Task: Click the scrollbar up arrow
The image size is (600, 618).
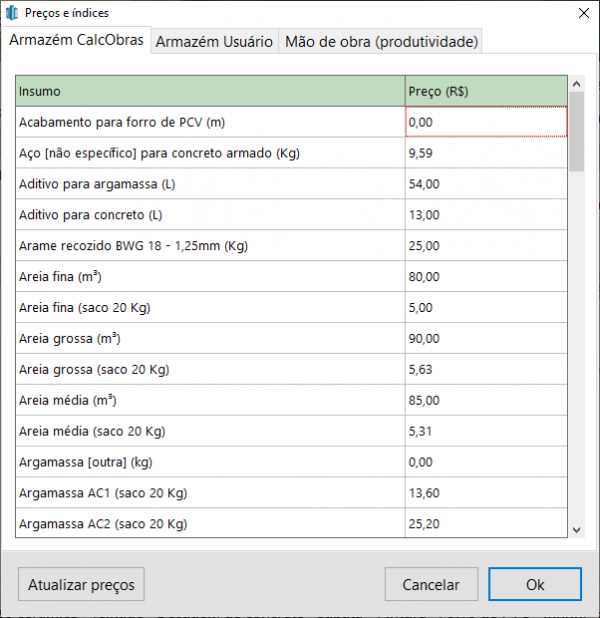Action: click(576, 83)
